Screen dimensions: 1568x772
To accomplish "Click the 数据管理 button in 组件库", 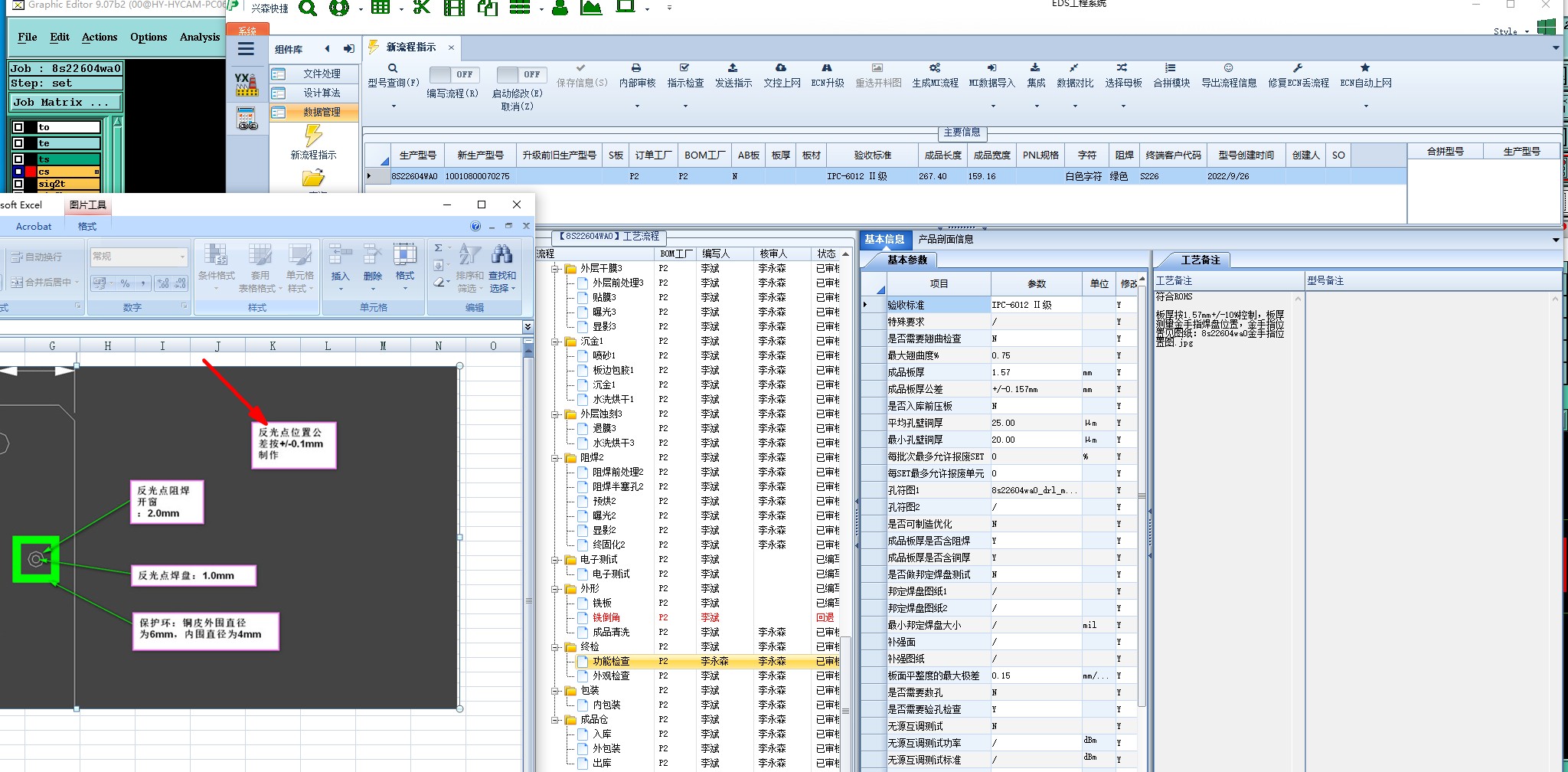I will 313,112.
